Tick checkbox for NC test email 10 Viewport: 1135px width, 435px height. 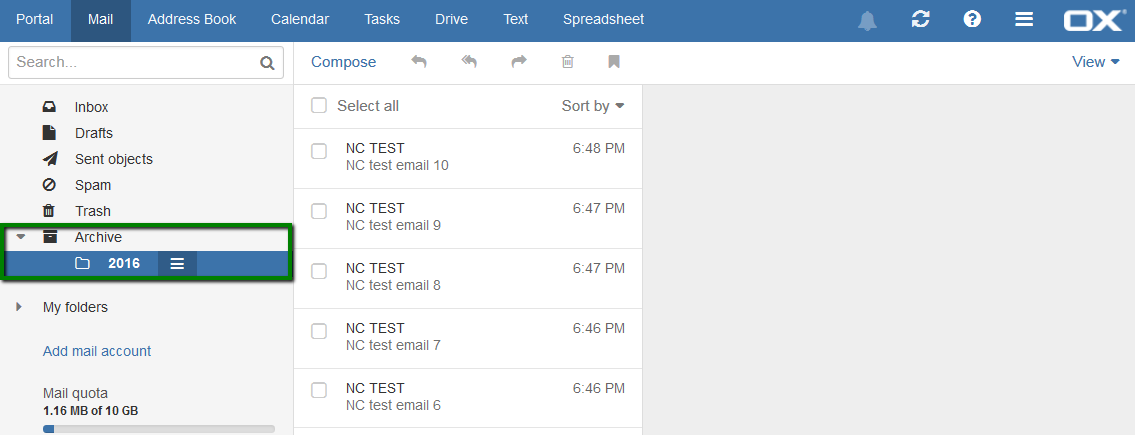318,151
